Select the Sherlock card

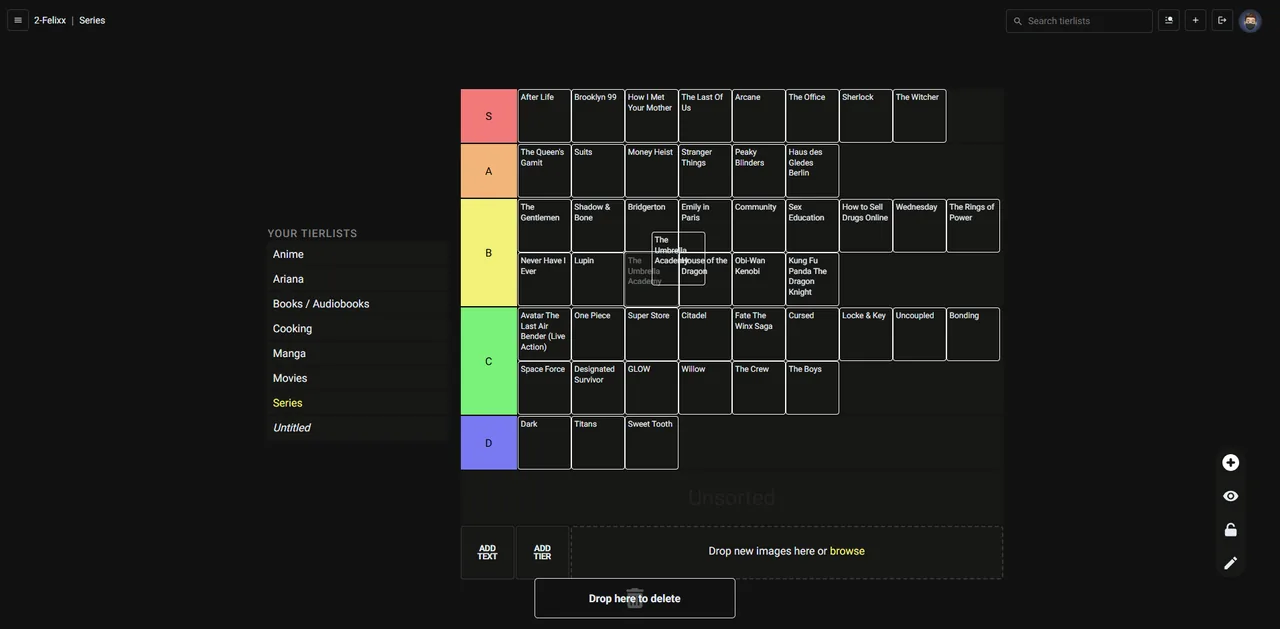[866, 116]
